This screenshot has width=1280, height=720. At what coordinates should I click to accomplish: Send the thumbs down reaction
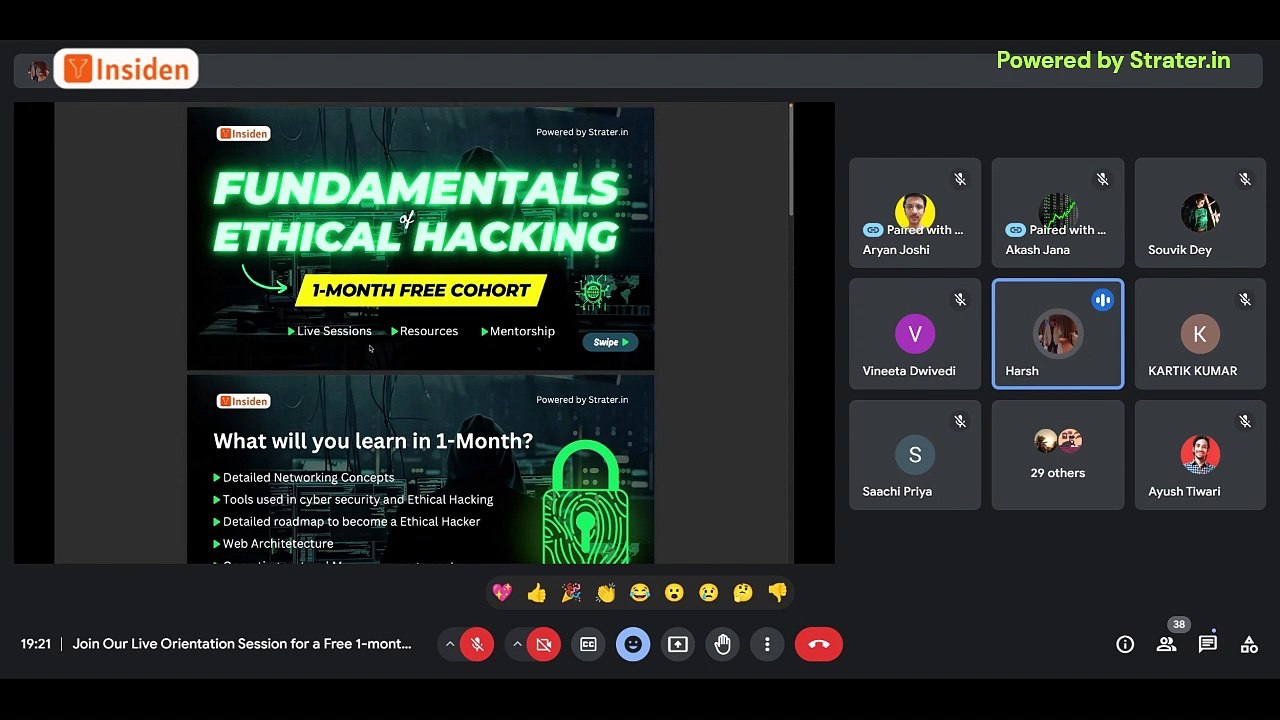coord(778,593)
